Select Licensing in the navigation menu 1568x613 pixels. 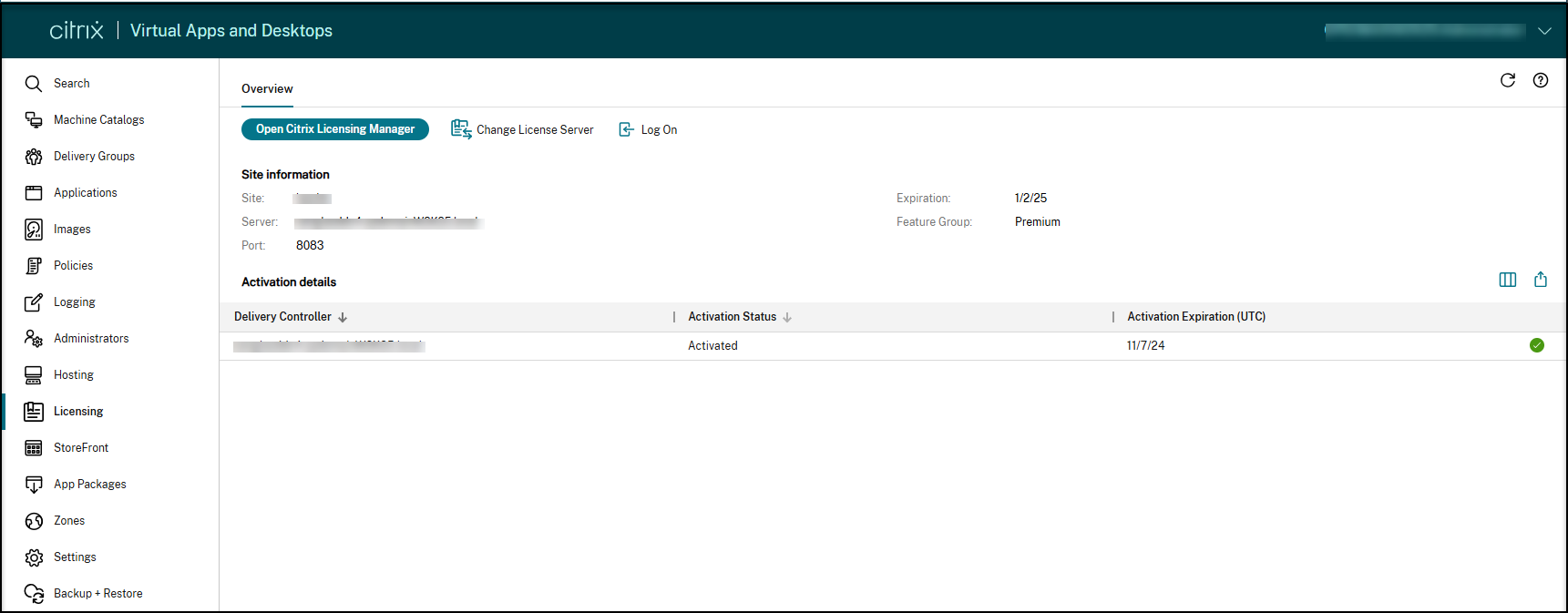pos(78,412)
